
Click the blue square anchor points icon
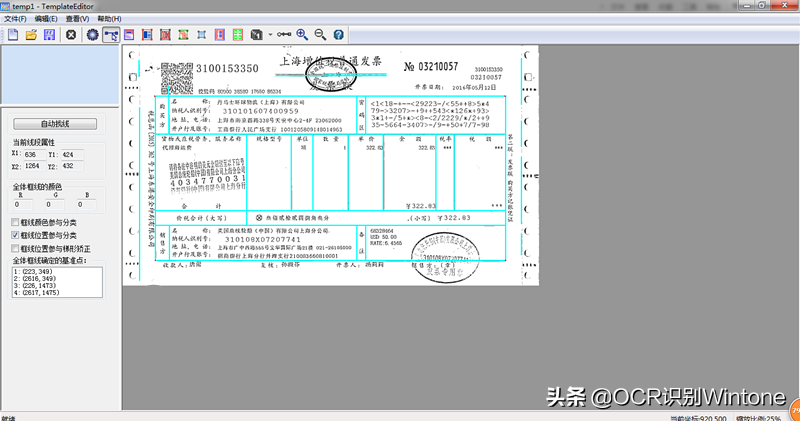coord(202,35)
